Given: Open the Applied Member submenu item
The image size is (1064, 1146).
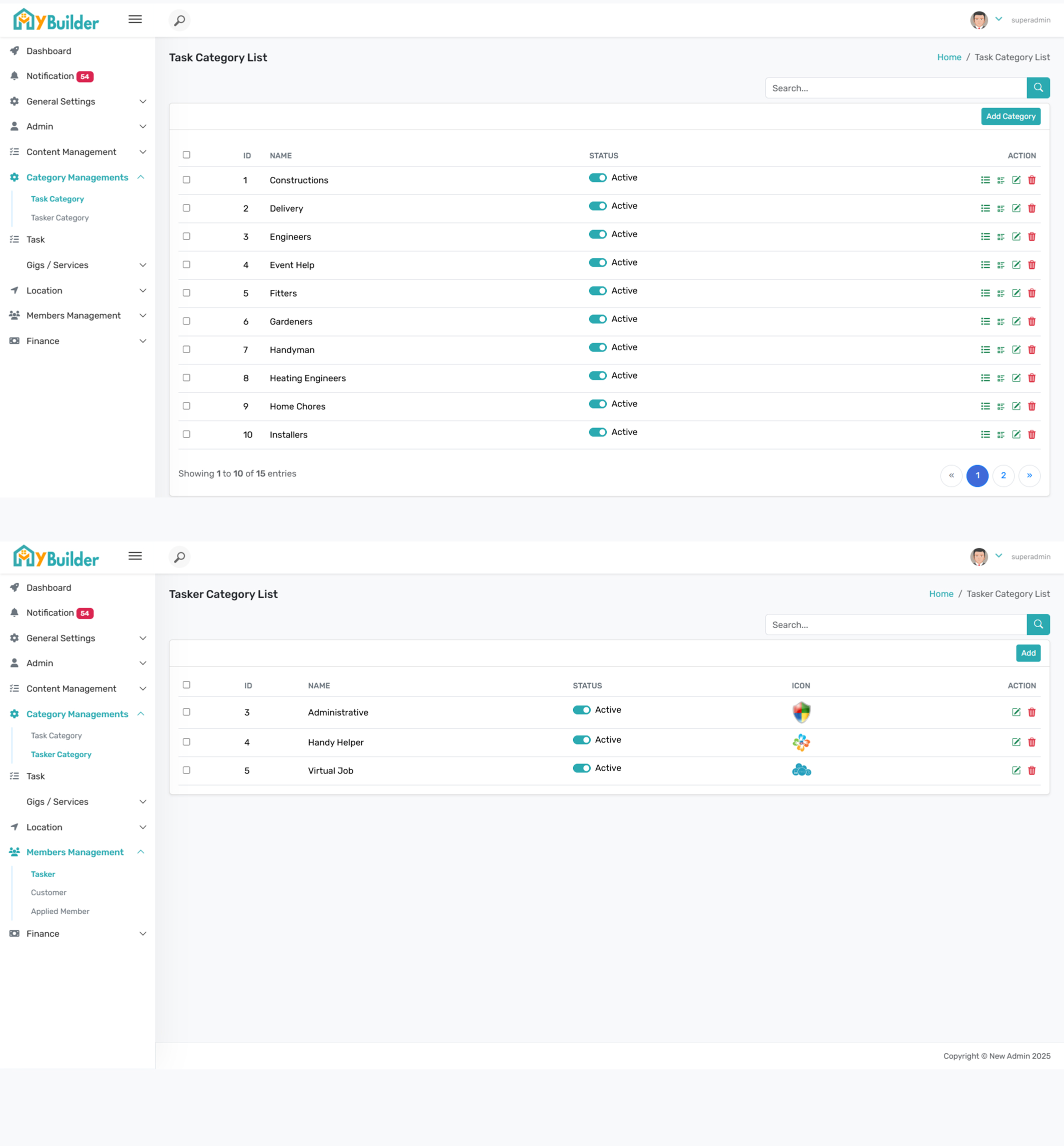Looking at the screenshot, I should coord(60,911).
